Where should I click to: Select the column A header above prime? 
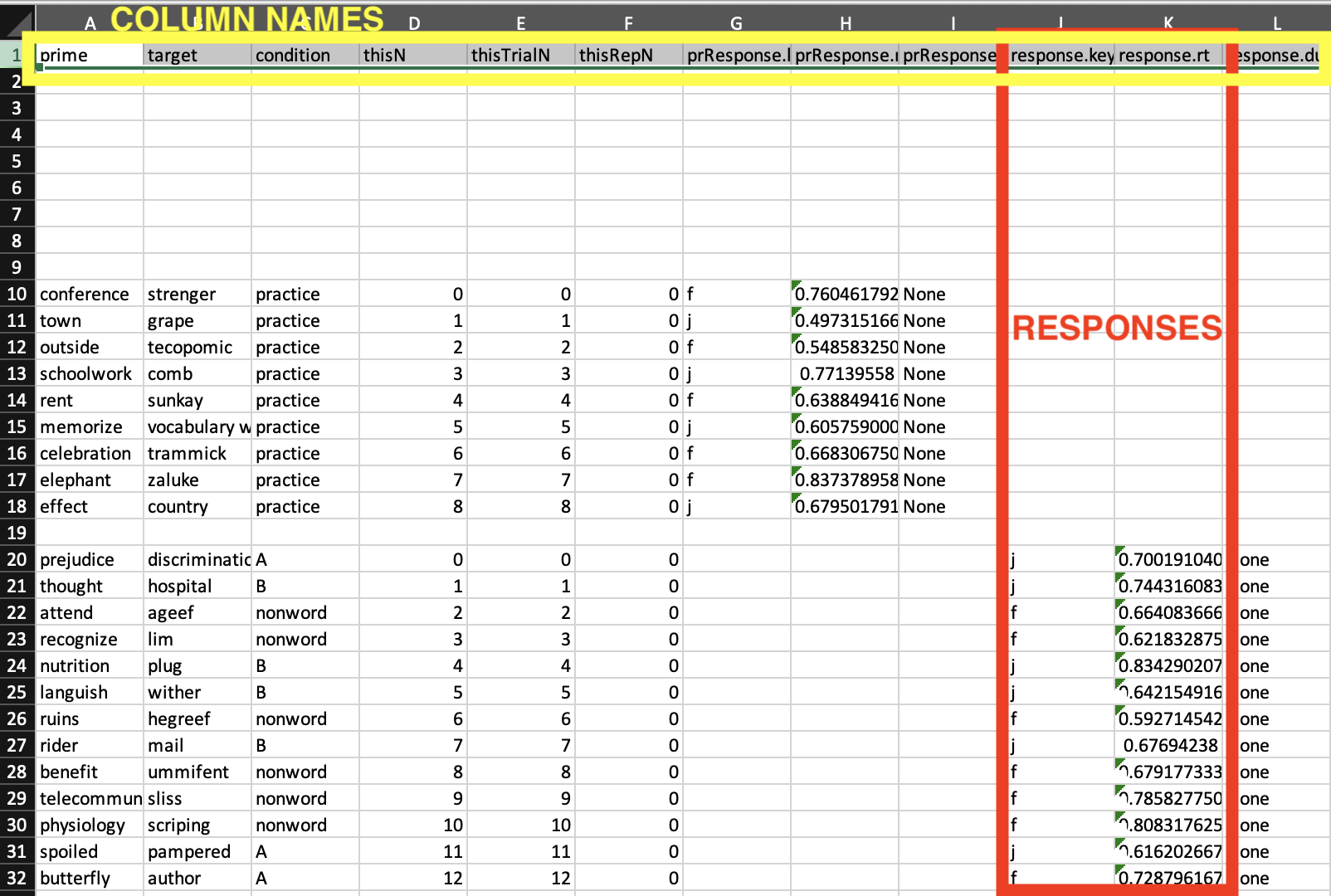tap(90, 22)
